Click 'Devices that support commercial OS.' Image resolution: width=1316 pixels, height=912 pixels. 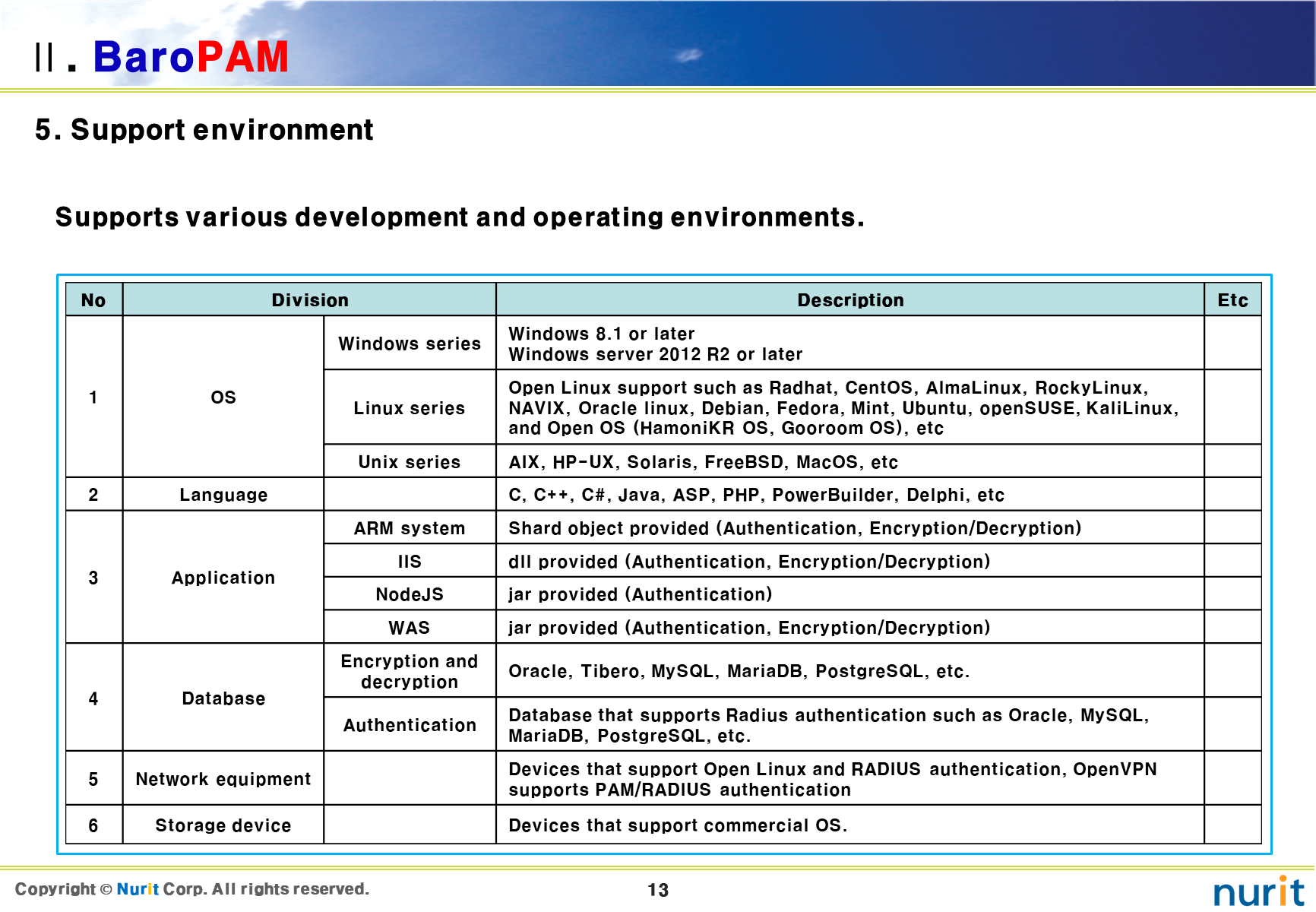pyautogui.click(x=678, y=825)
